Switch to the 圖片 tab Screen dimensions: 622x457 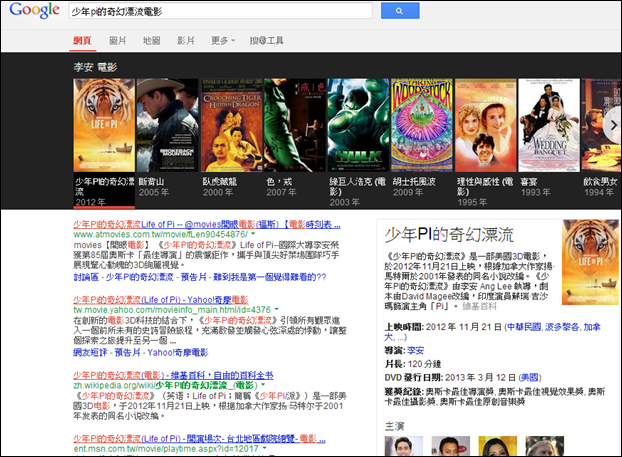coord(117,40)
